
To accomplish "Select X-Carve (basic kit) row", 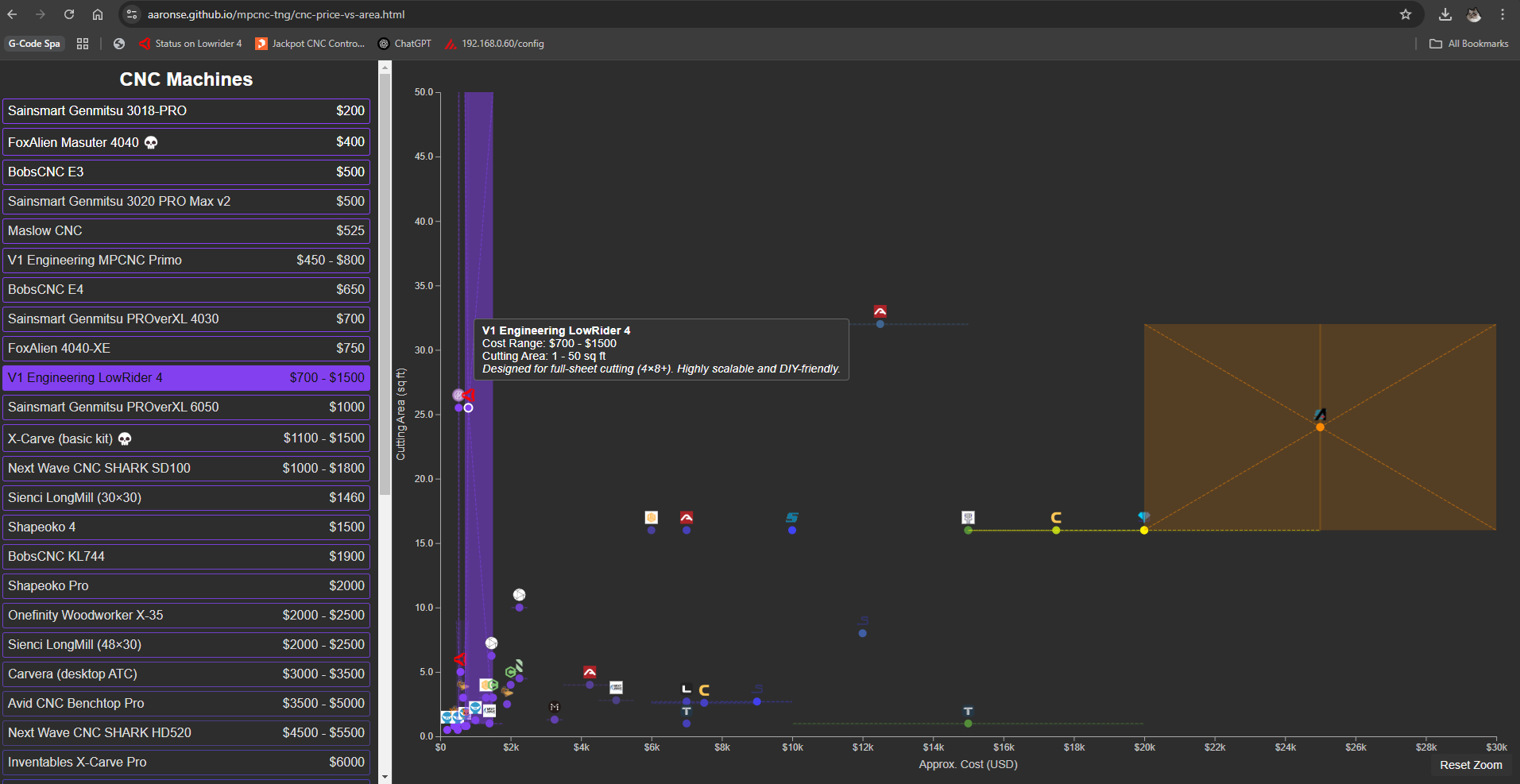I will (186, 438).
